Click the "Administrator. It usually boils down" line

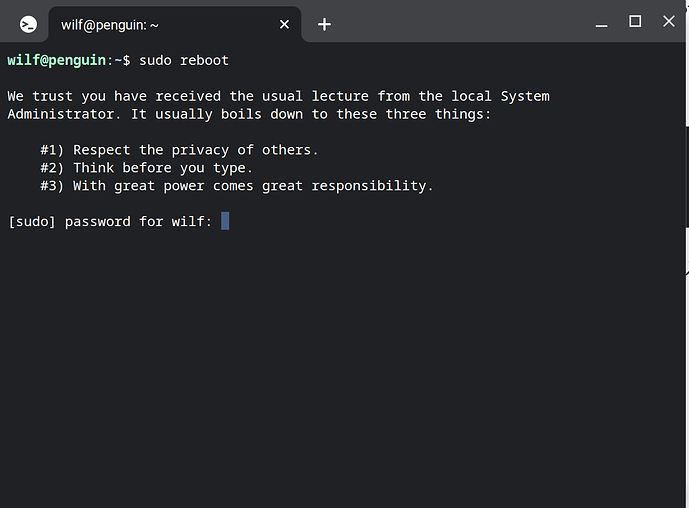249,114
